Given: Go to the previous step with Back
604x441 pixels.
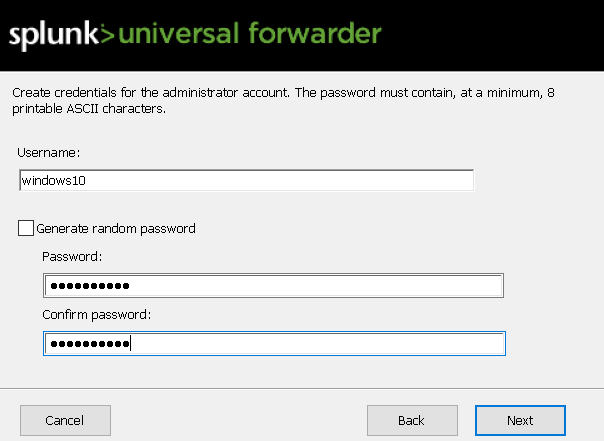Looking at the screenshot, I should [x=411, y=420].
